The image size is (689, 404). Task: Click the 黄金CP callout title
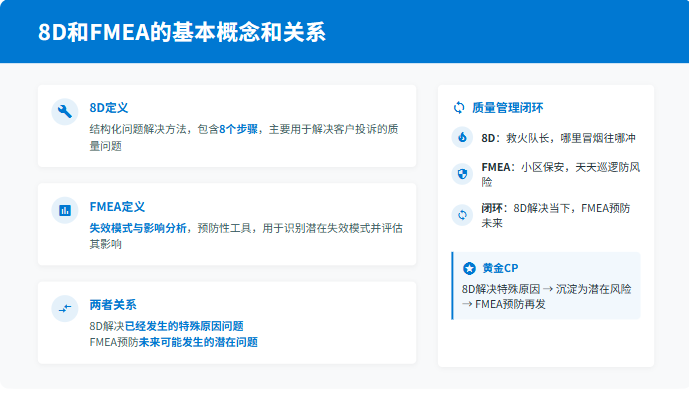(500, 268)
